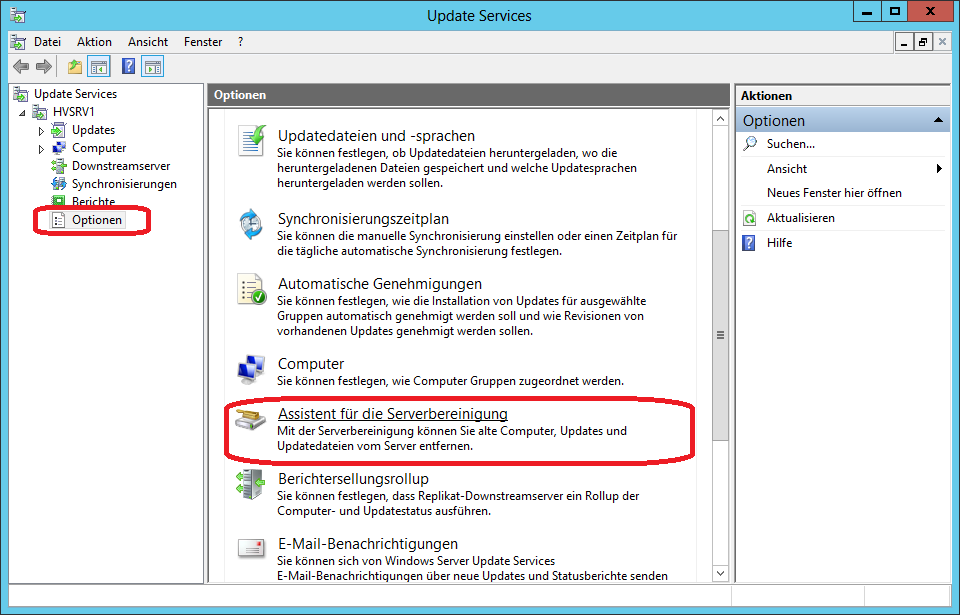
Task: Toggle the action pane toolbar icon
Action: 152,66
